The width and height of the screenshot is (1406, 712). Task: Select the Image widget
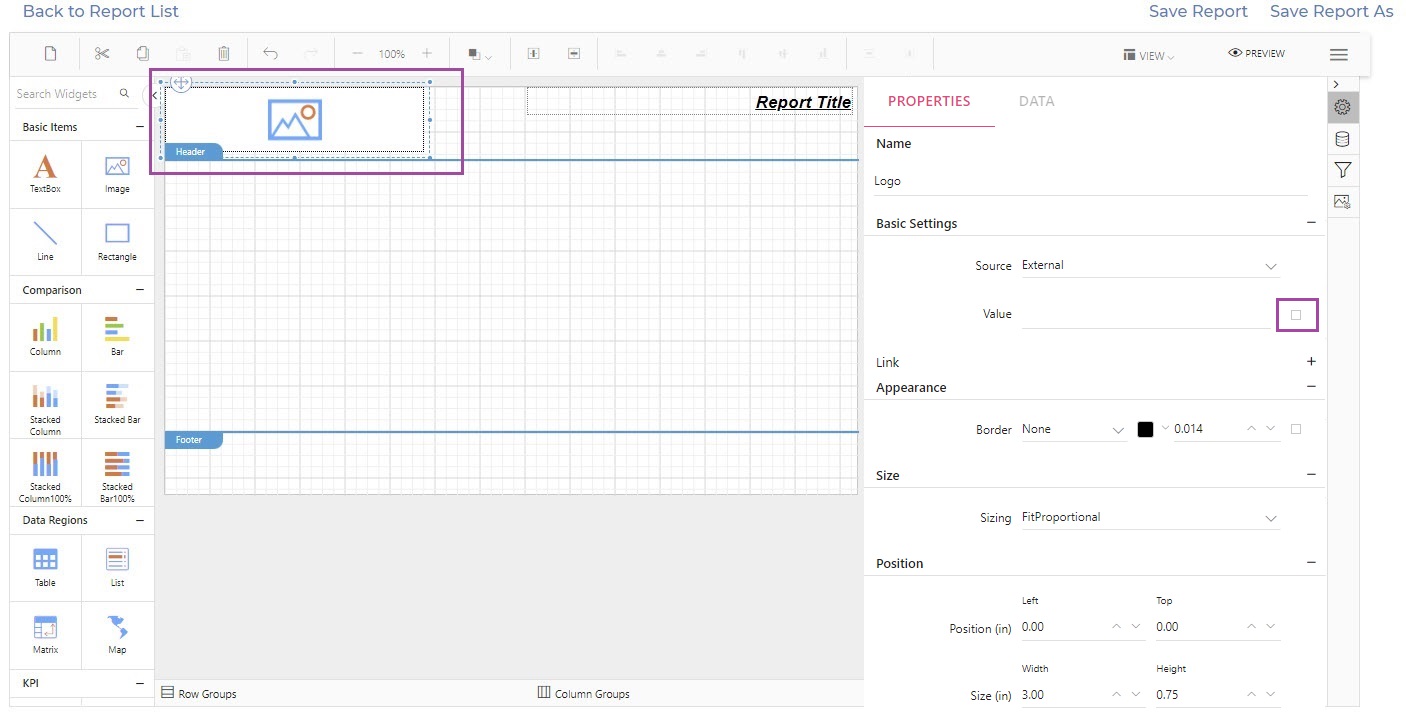pyautogui.click(x=117, y=173)
